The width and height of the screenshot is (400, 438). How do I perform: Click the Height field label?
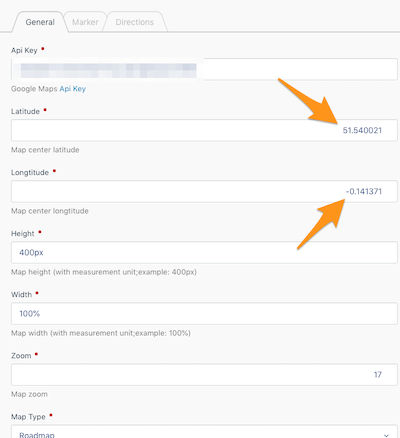(23, 233)
